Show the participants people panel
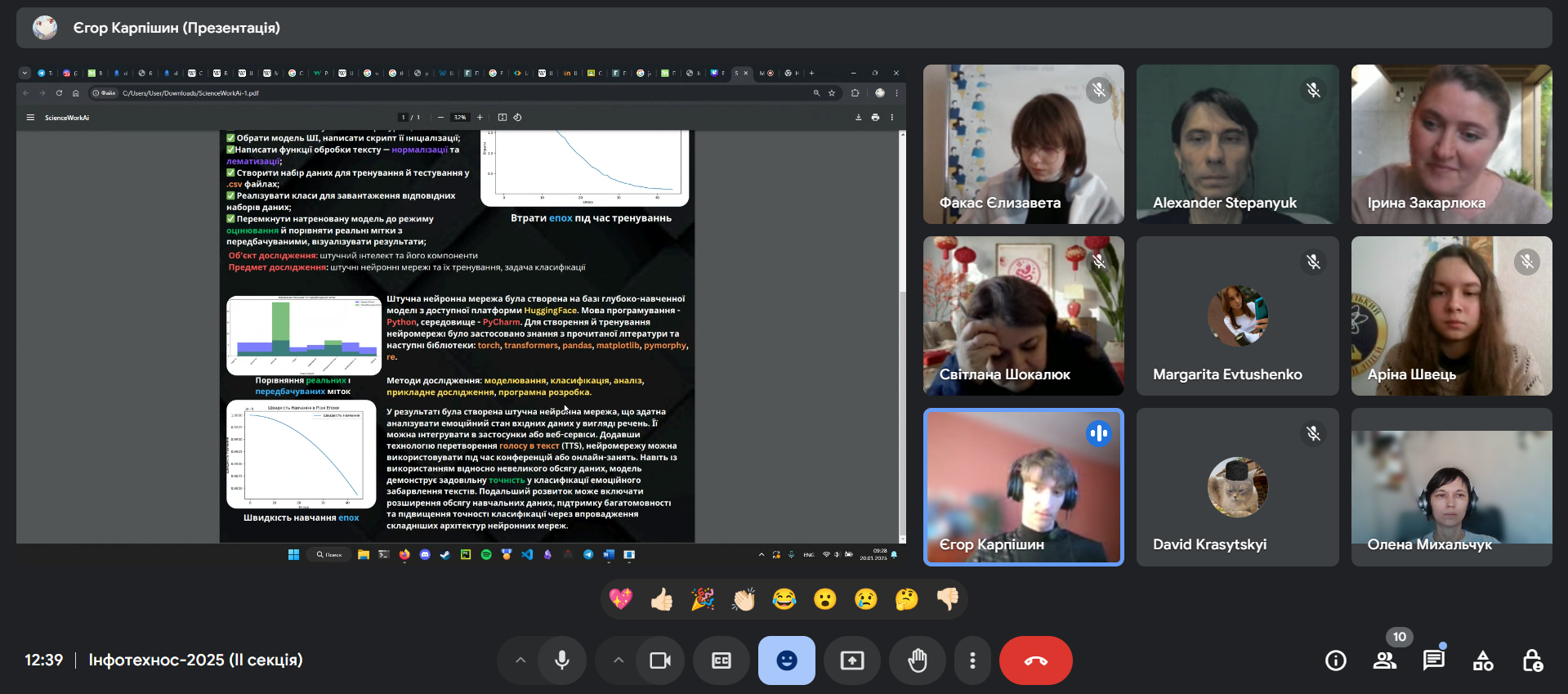Image resolution: width=1568 pixels, height=694 pixels. coord(1385,660)
